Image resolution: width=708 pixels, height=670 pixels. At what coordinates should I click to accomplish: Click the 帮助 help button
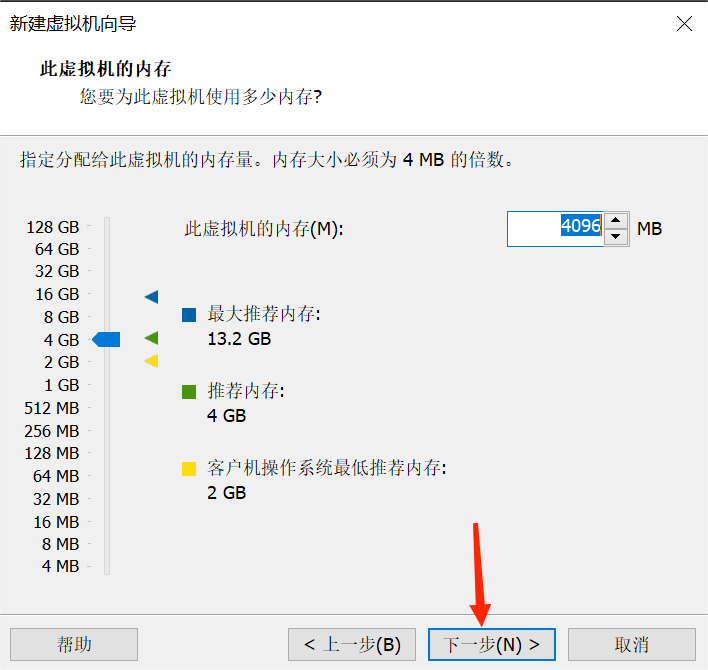(74, 644)
